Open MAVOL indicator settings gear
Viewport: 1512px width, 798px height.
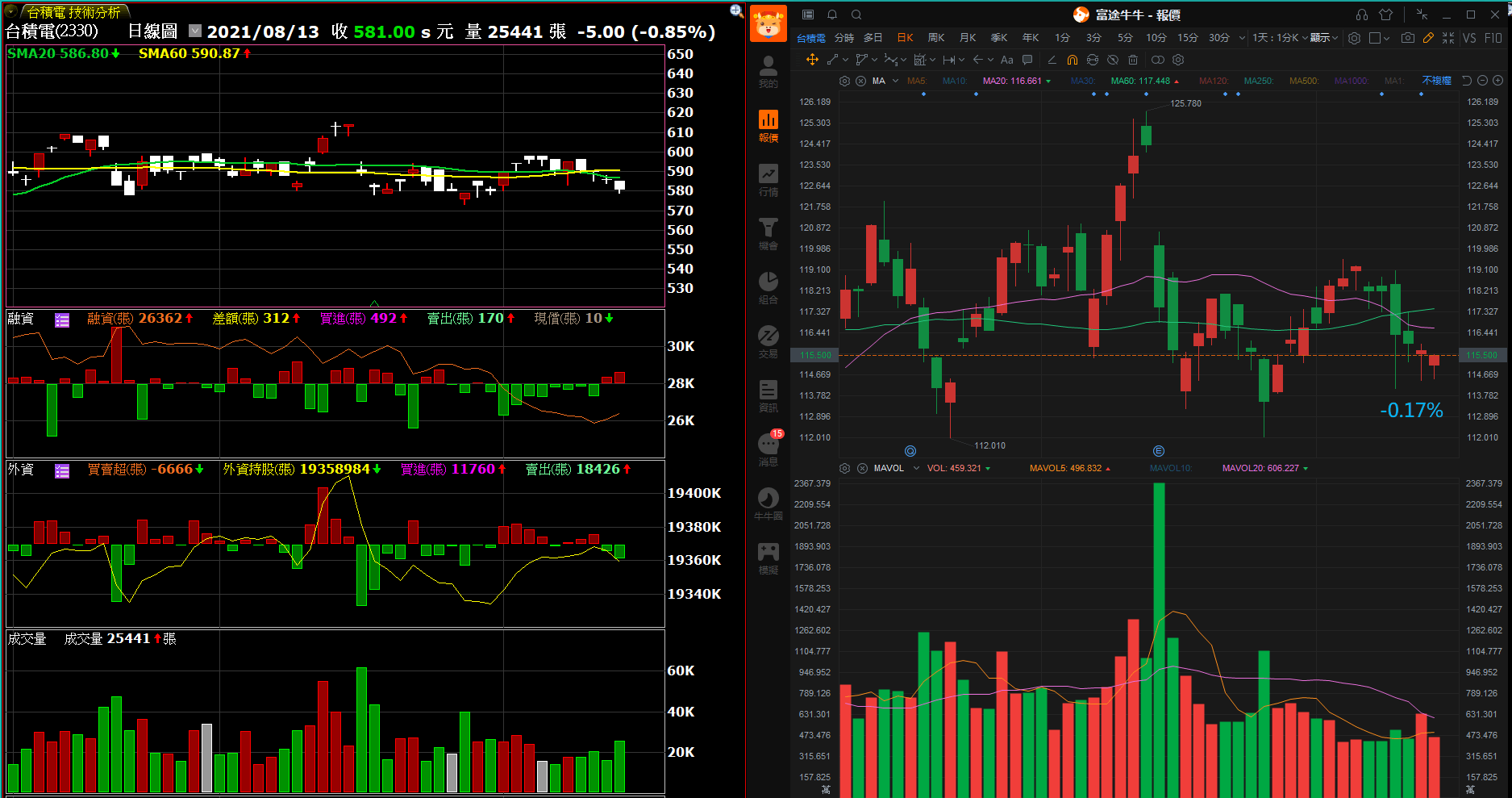click(x=844, y=468)
